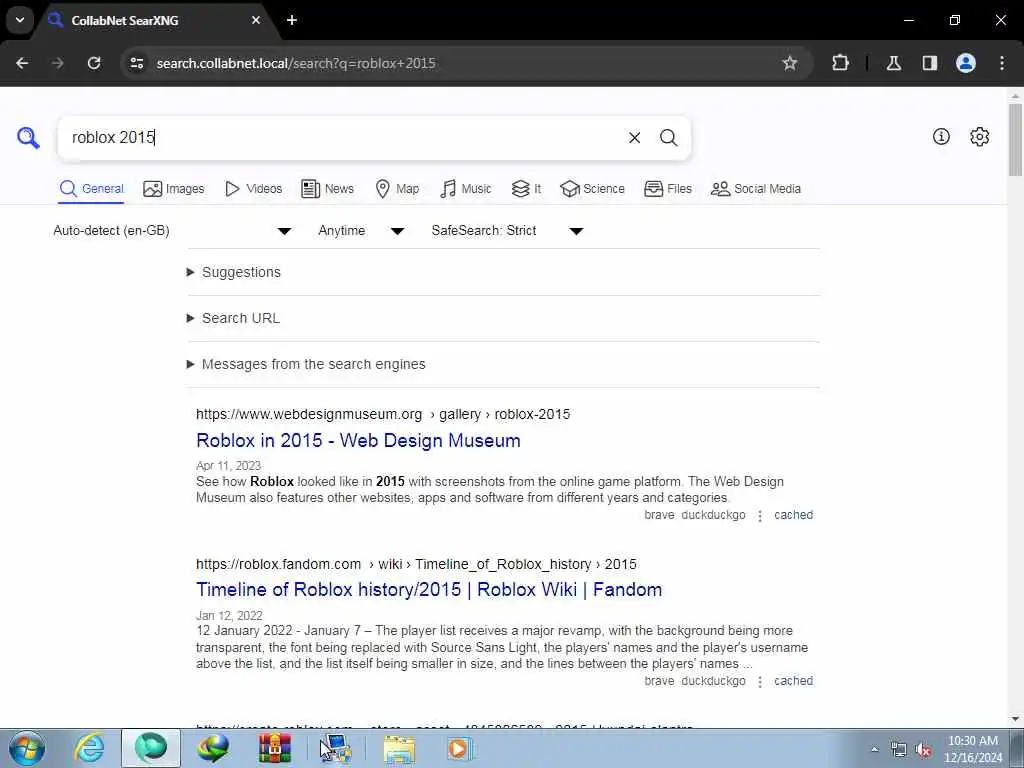Switch to the It category
This screenshot has width=1024, height=768.
(526, 189)
